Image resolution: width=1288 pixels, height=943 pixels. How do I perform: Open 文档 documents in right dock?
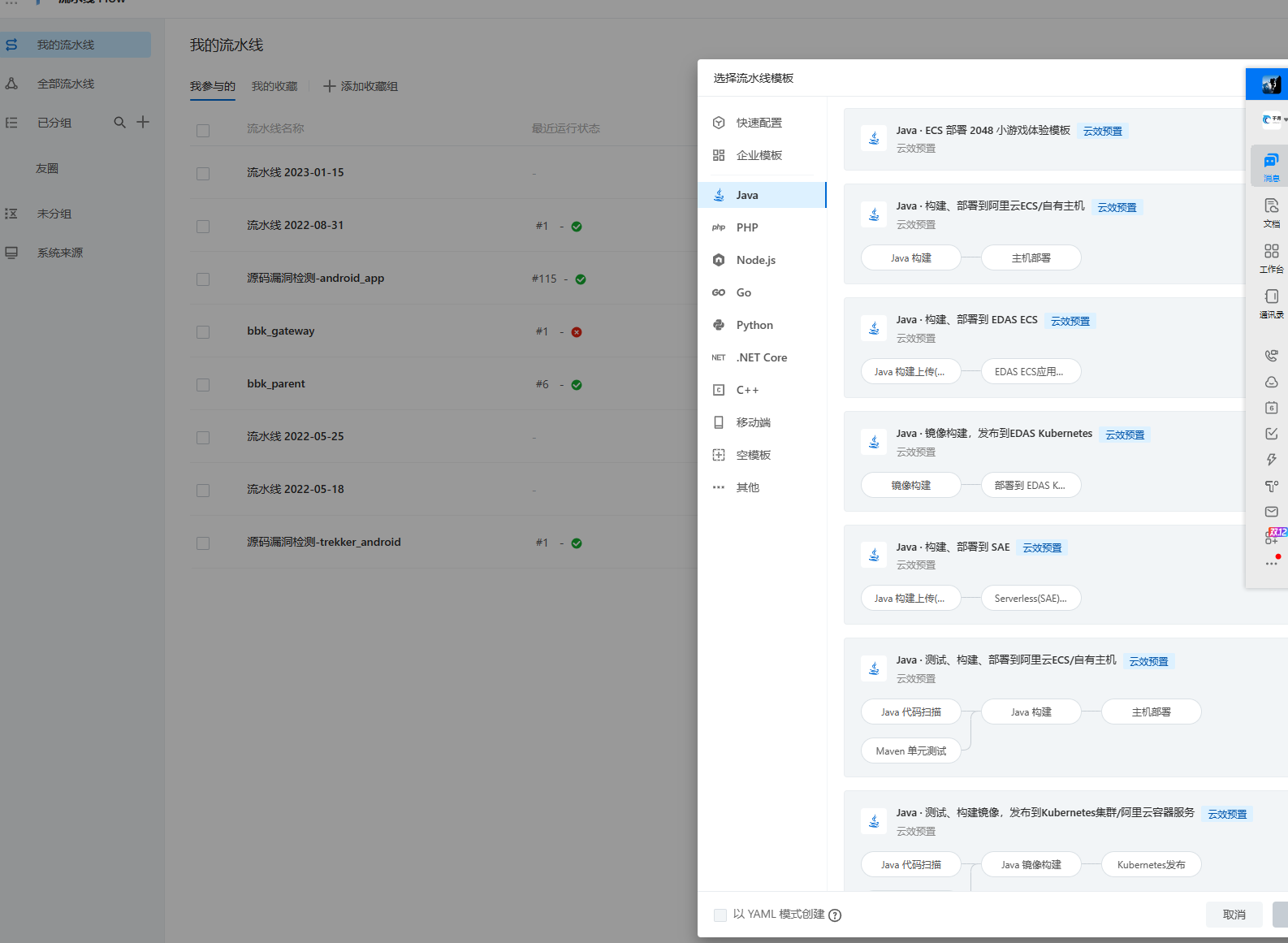point(1271,212)
